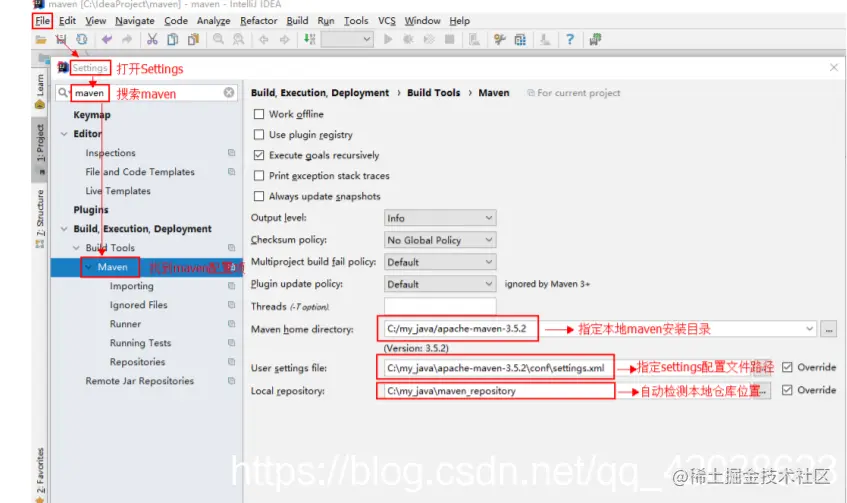Open the File menu
The width and height of the screenshot is (847, 503).
[x=42, y=21]
